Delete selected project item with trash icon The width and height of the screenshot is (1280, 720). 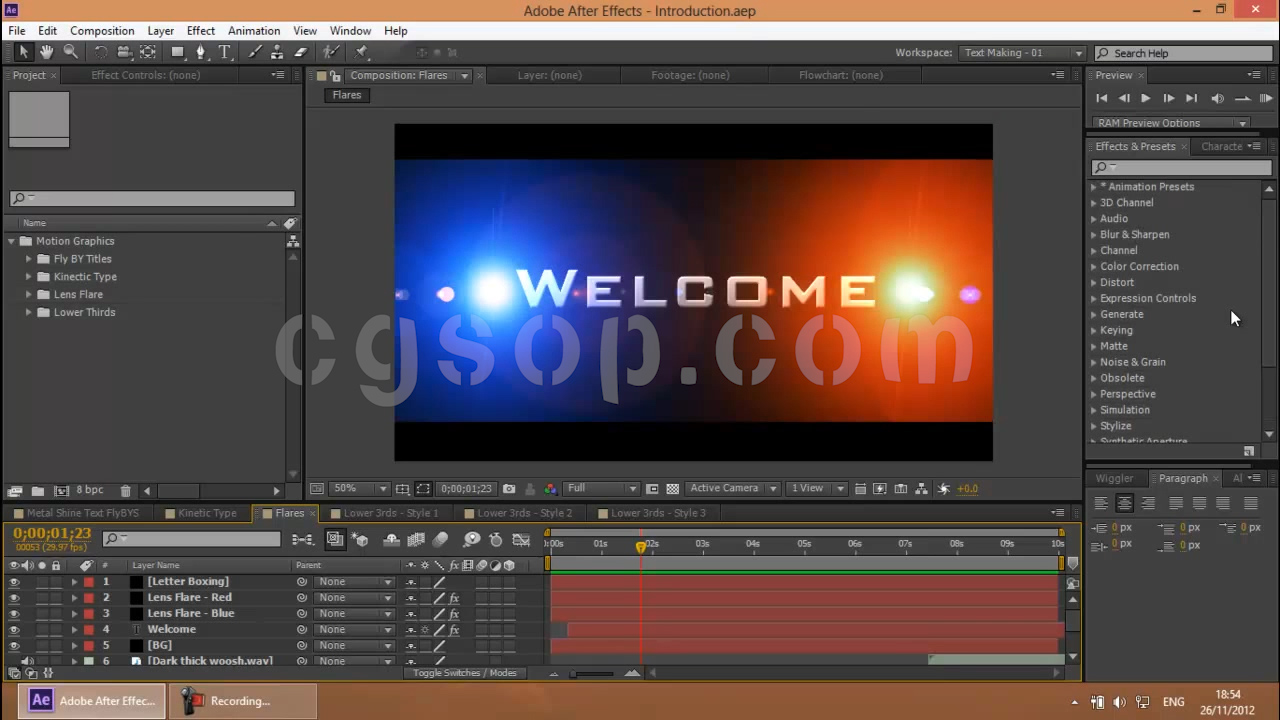[x=125, y=491]
